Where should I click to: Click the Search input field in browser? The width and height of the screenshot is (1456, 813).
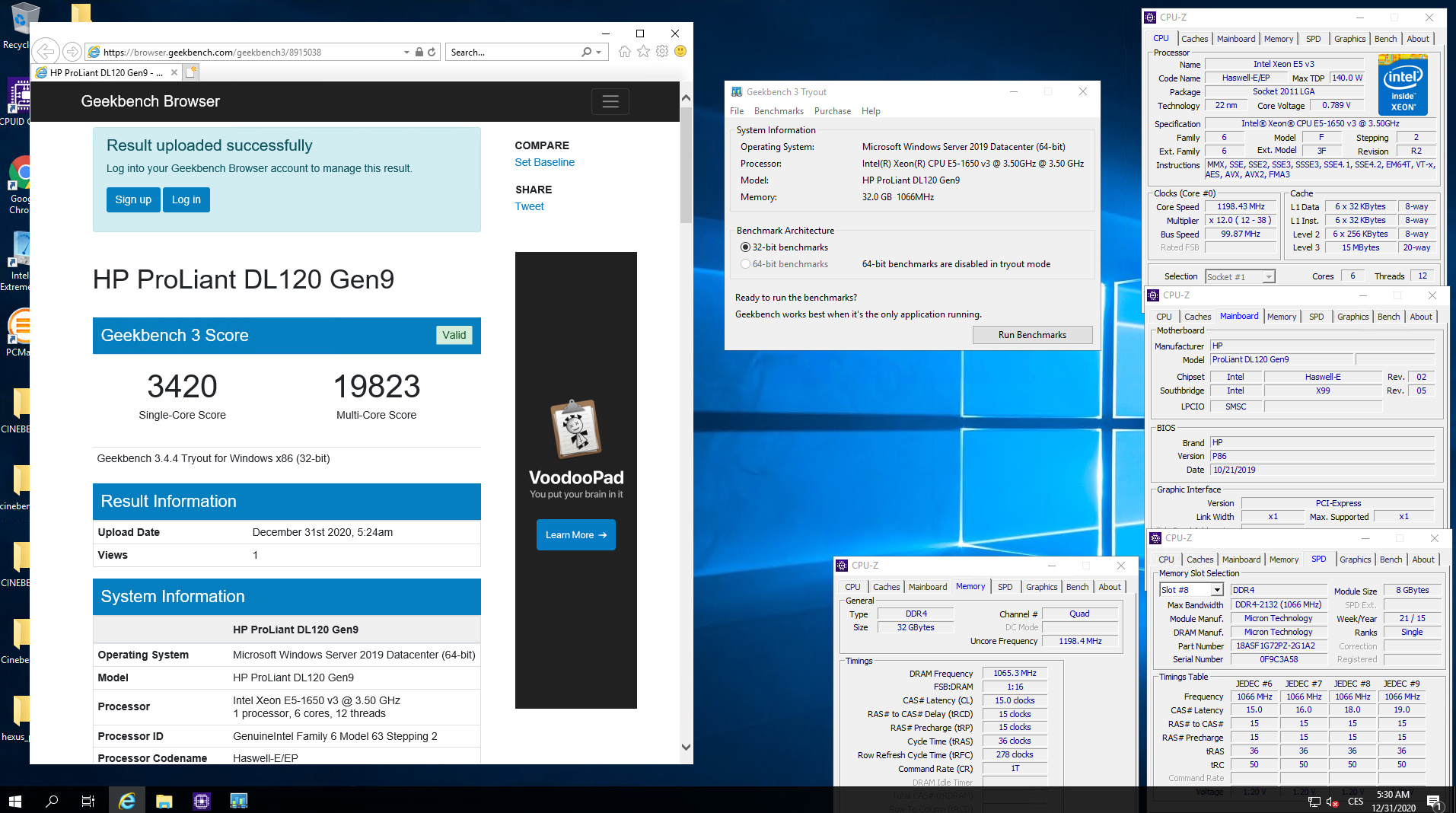513,52
